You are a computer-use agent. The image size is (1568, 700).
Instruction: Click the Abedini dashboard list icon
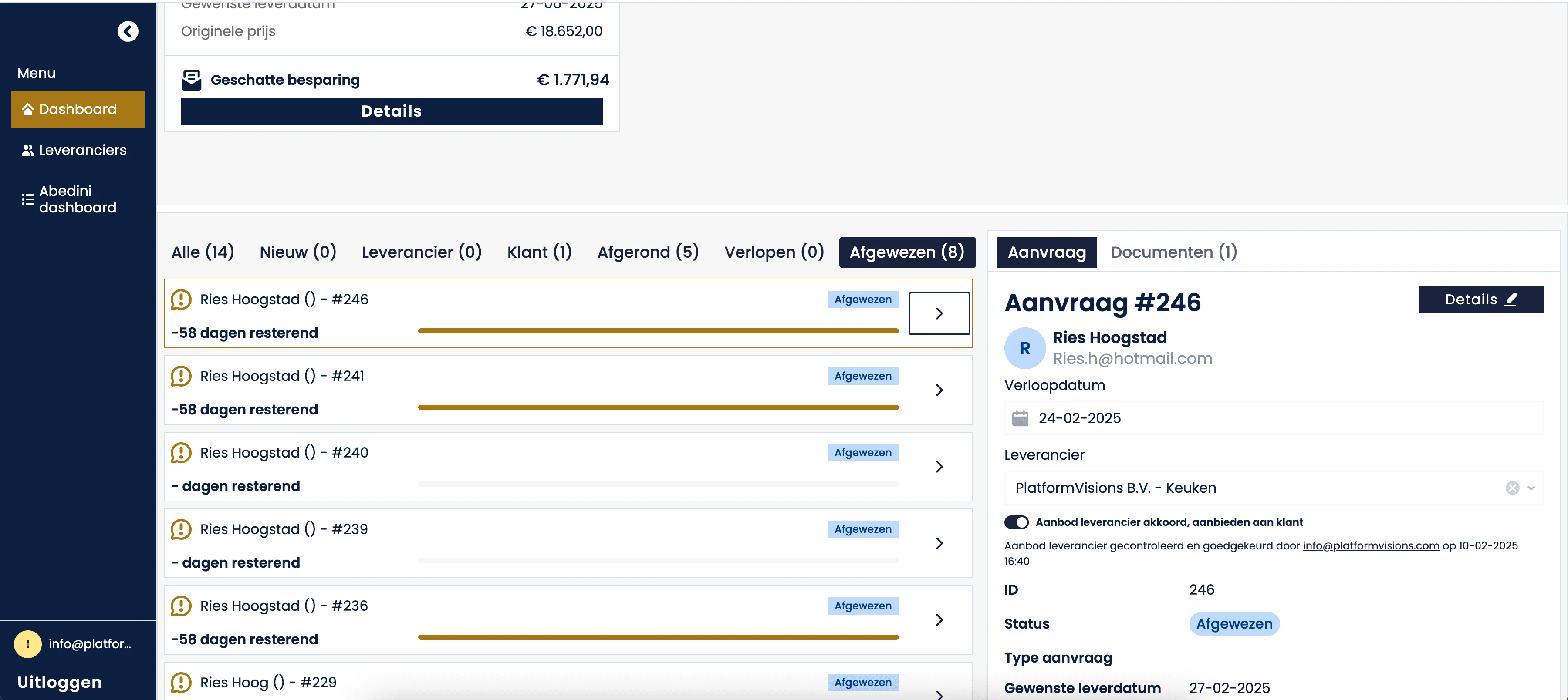pyautogui.click(x=27, y=199)
